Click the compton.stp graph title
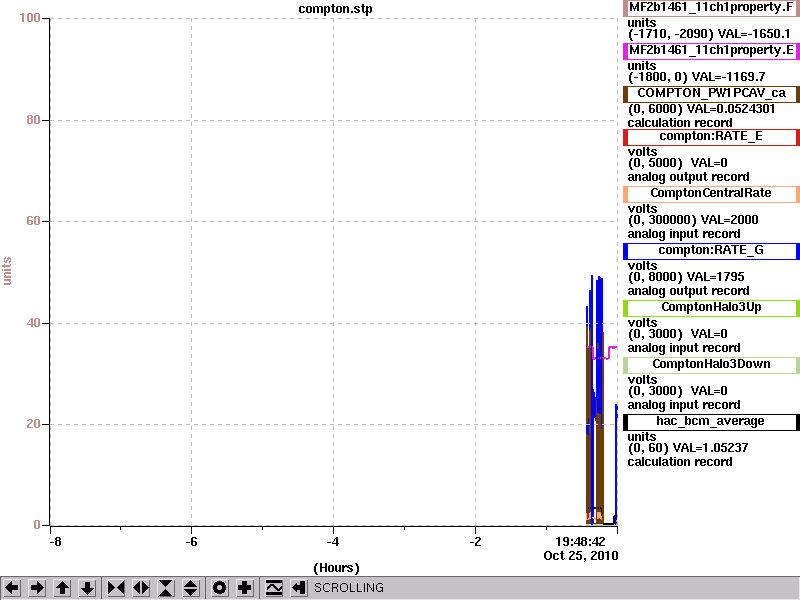The width and height of the screenshot is (800, 600). 335,9
